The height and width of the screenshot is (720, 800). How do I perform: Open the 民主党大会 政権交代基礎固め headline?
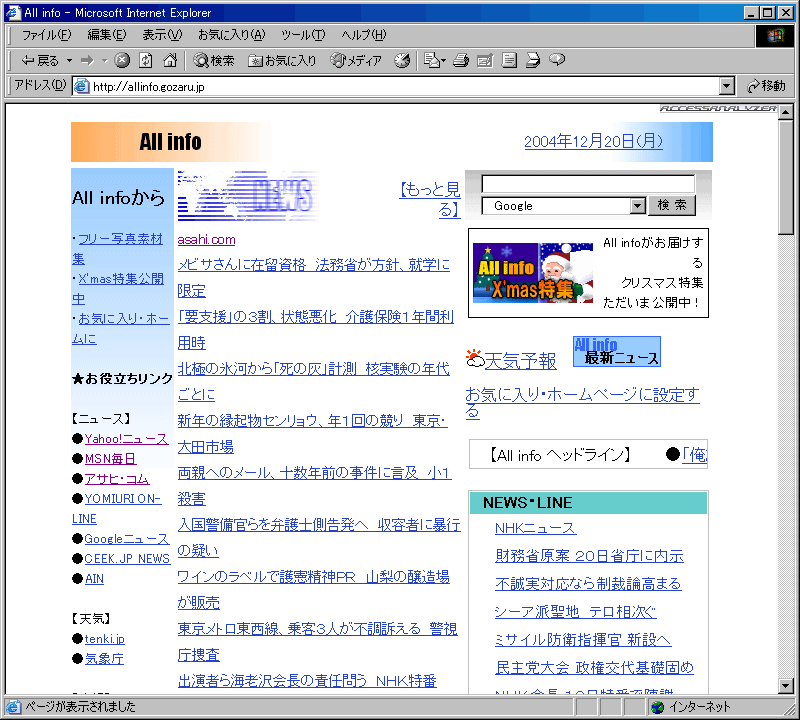coord(594,667)
